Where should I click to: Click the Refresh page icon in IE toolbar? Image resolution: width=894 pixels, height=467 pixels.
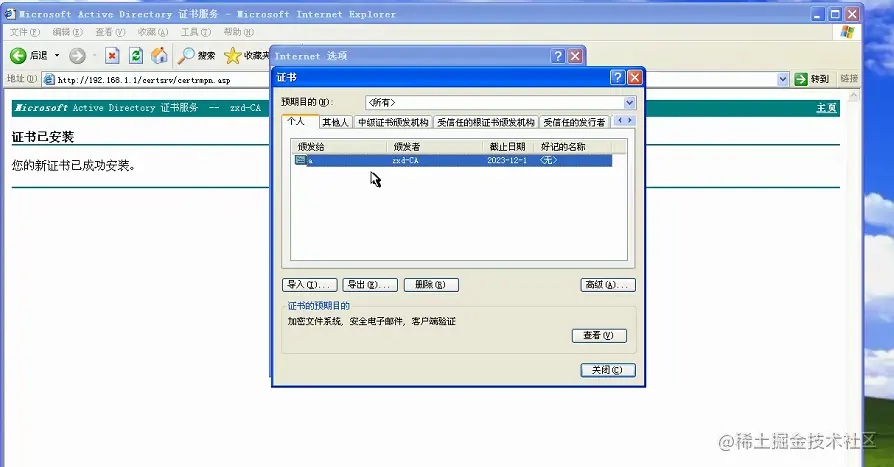tap(136, 55)
